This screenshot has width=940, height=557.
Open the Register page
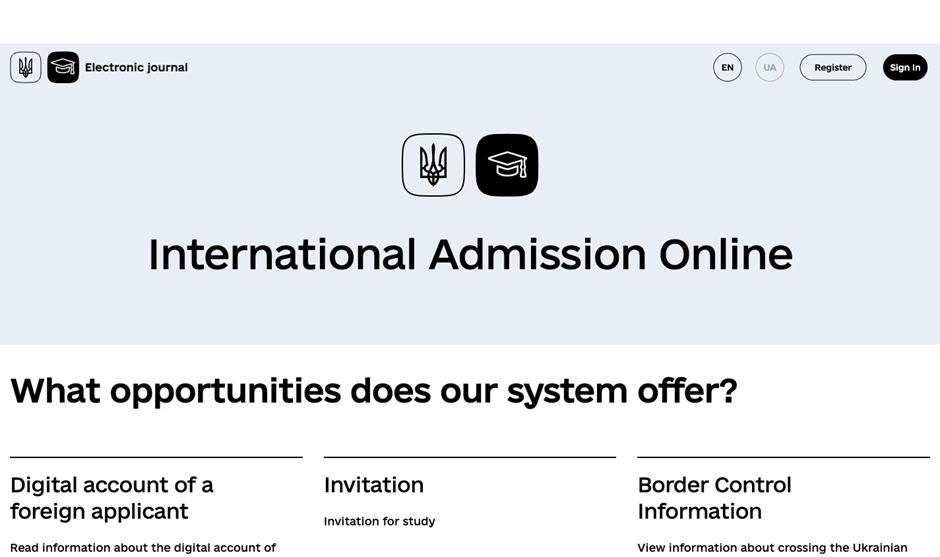833,67
